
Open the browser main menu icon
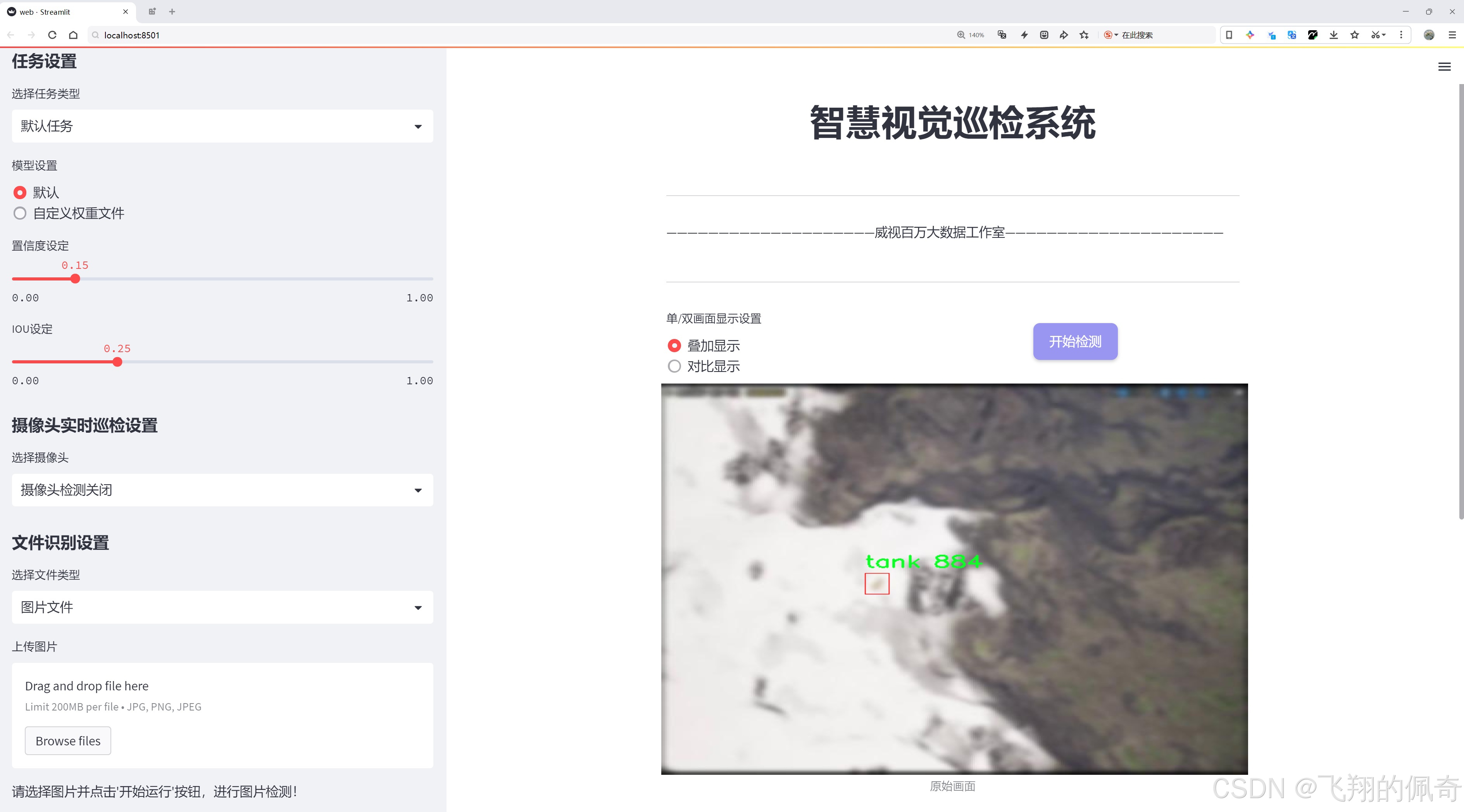(1452, 35)
